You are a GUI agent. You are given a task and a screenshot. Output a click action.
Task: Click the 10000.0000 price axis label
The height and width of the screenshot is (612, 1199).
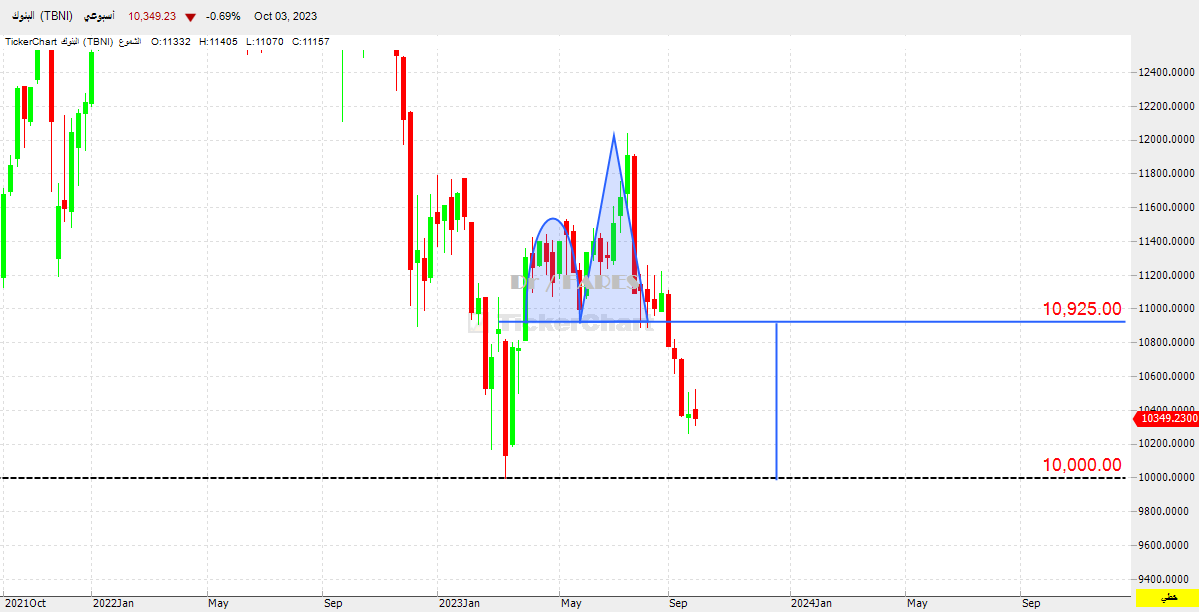coord(1165,477)
